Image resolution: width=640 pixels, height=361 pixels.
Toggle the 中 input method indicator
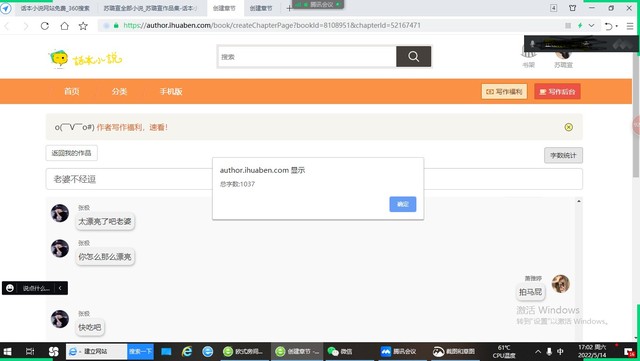560,352
